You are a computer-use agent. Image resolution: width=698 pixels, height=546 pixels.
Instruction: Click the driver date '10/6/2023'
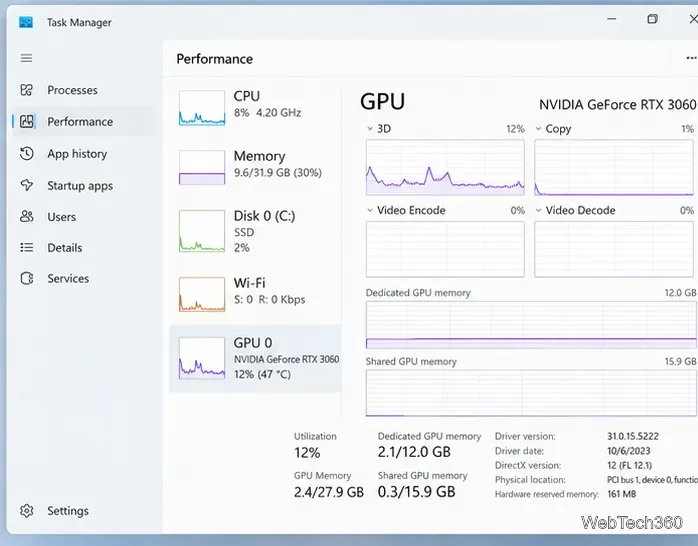coord(629,451)
